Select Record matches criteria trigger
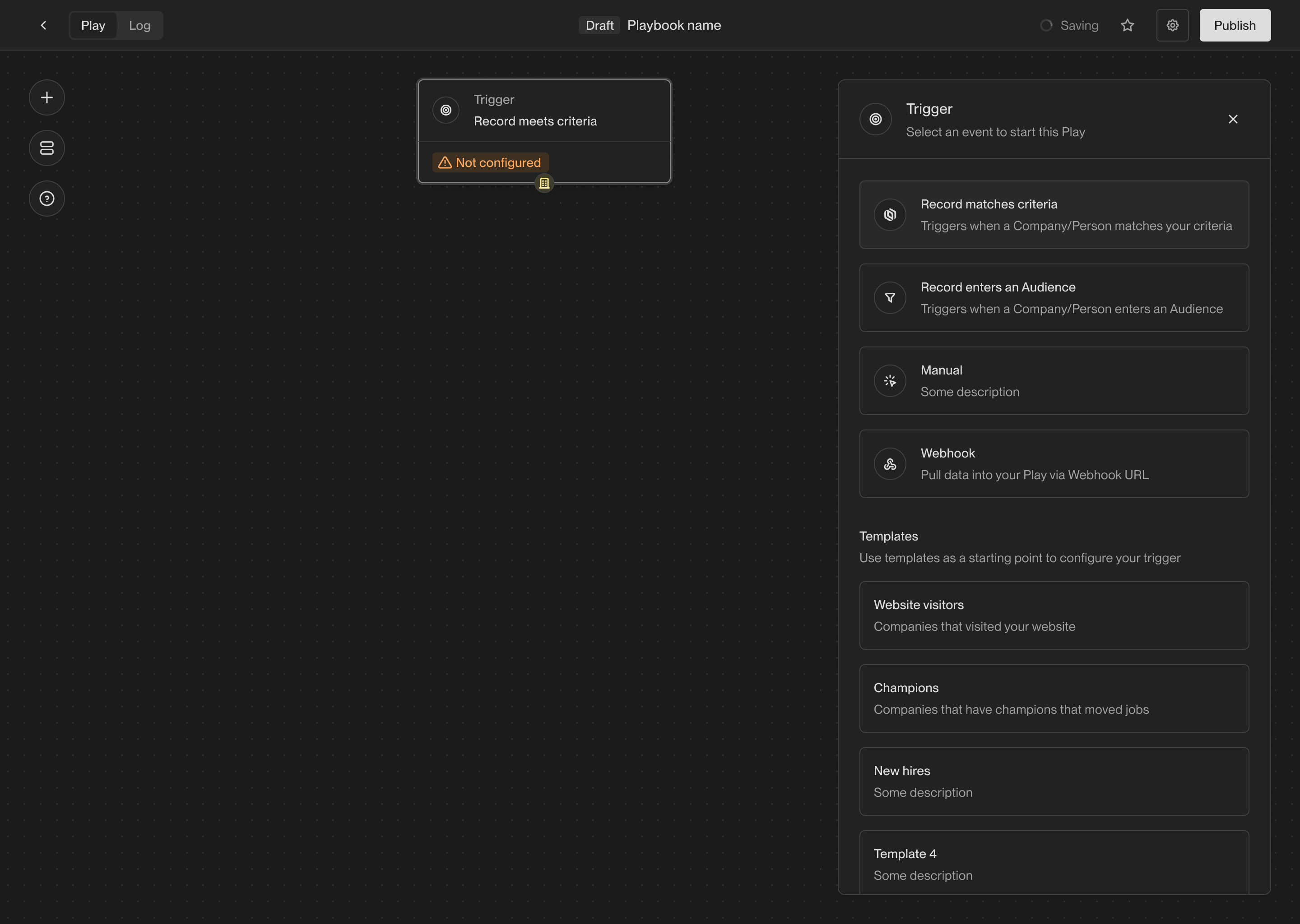 pyautogui.click(x=1054, y=215)
